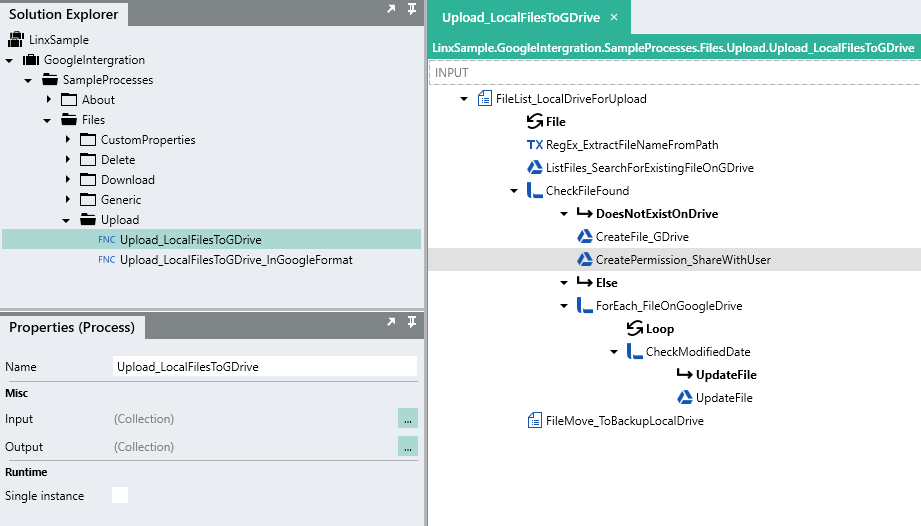Pop out the Solution Explorer panel
This screenshot has width=921, height=526.
tap(391, 9)
